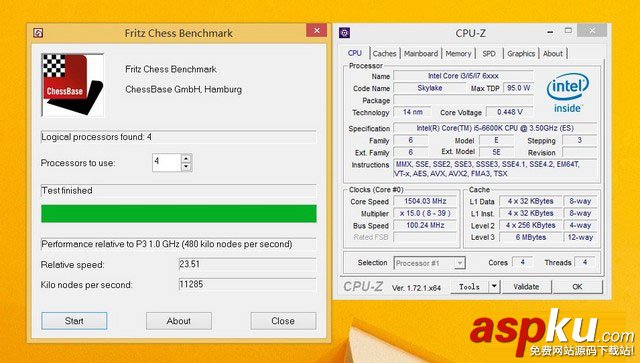
Task: Open the About dialog in Fritz Benchmark
Action: coord(179,321)
